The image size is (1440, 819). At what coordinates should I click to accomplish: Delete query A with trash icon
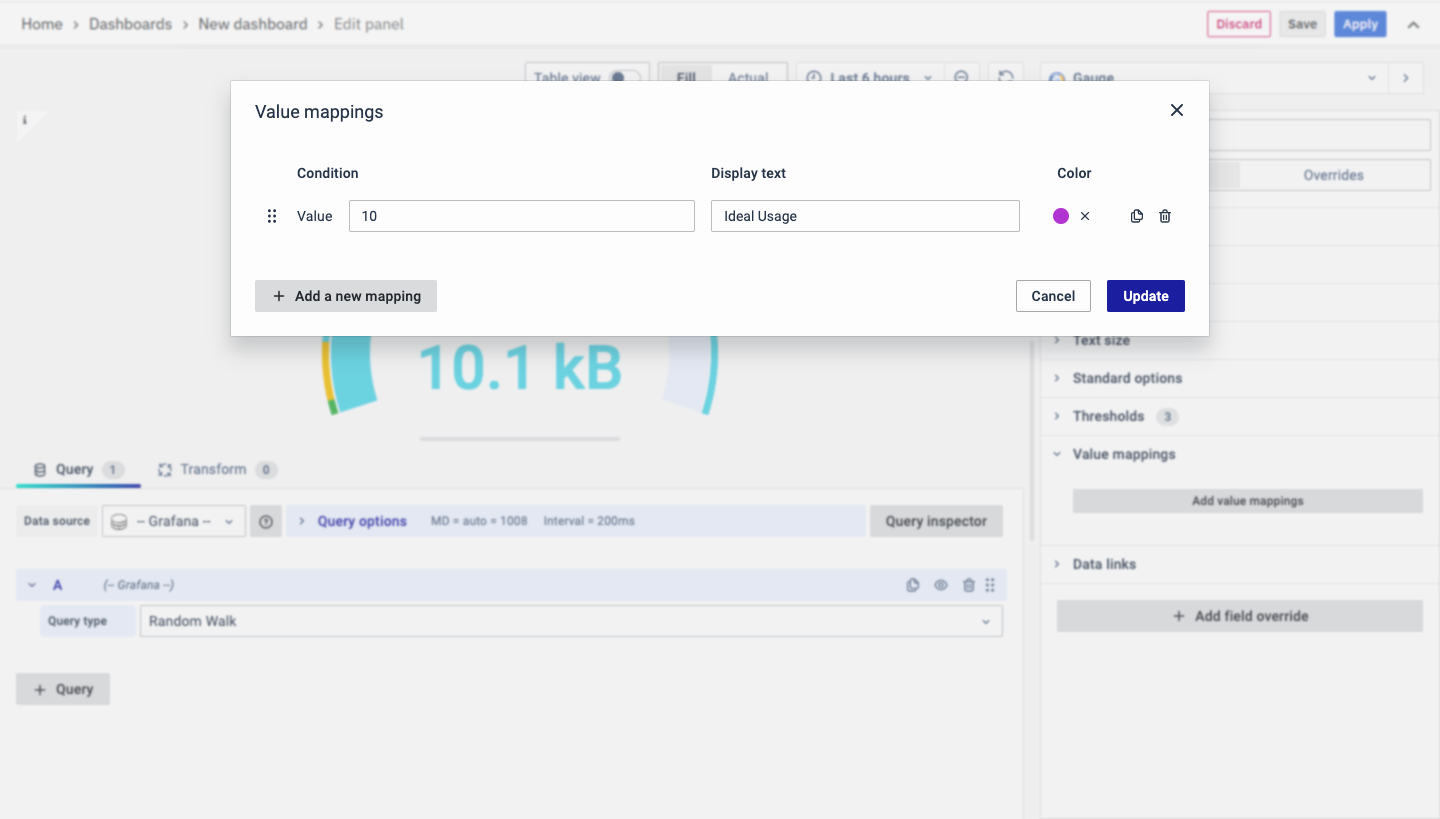coord(968,586)
